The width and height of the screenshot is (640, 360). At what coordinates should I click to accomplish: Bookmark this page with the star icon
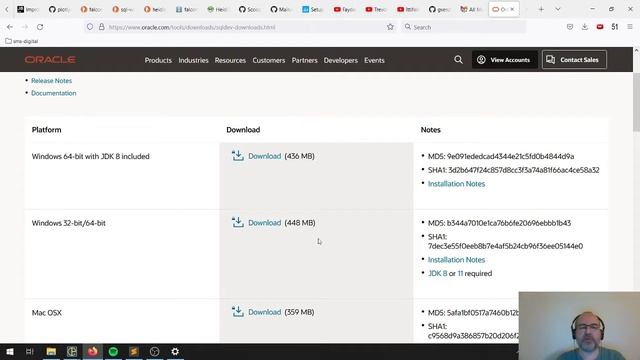coord(390,27)
